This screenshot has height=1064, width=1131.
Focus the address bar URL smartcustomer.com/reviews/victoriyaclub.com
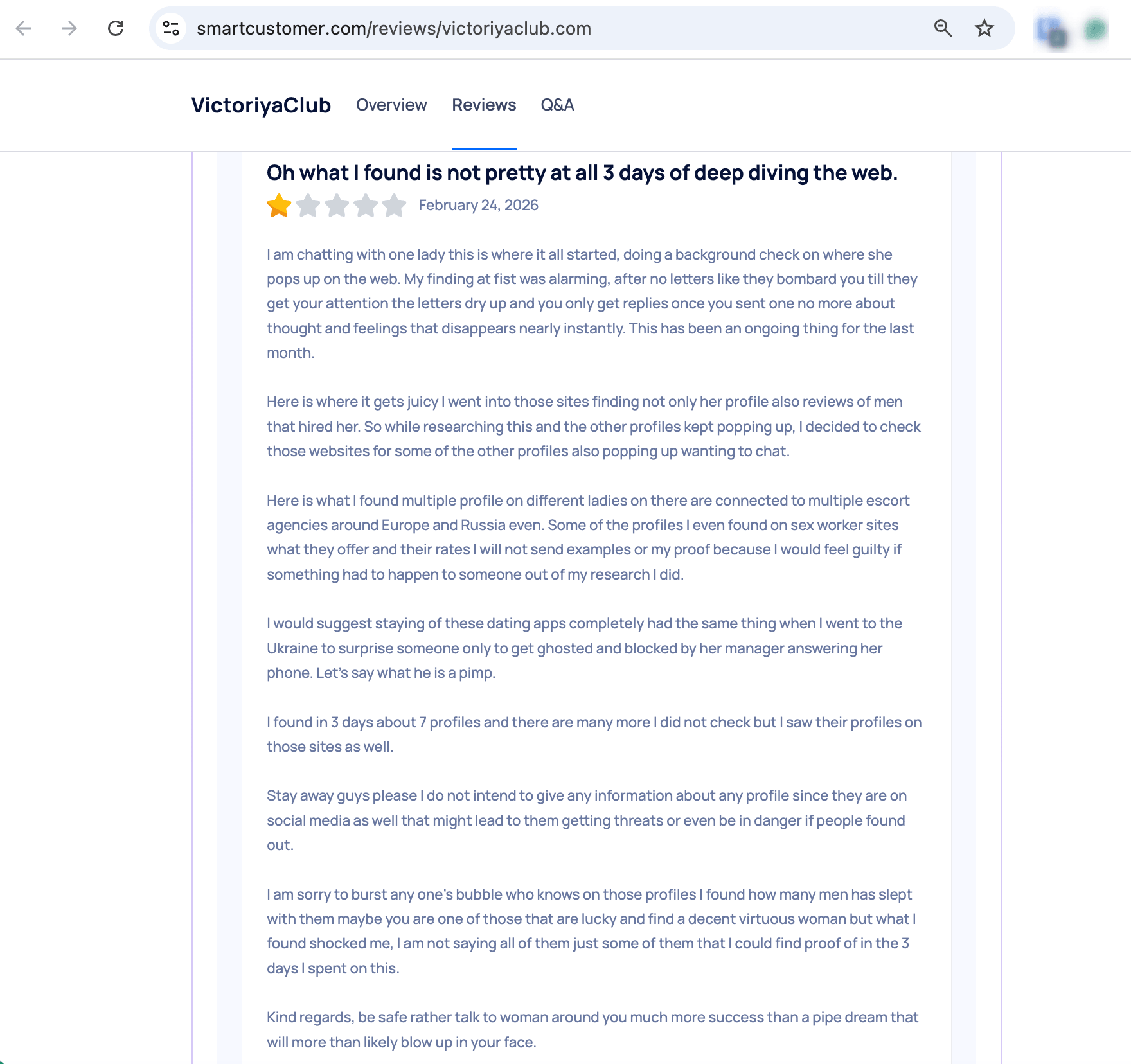click(x=393, y=29)
